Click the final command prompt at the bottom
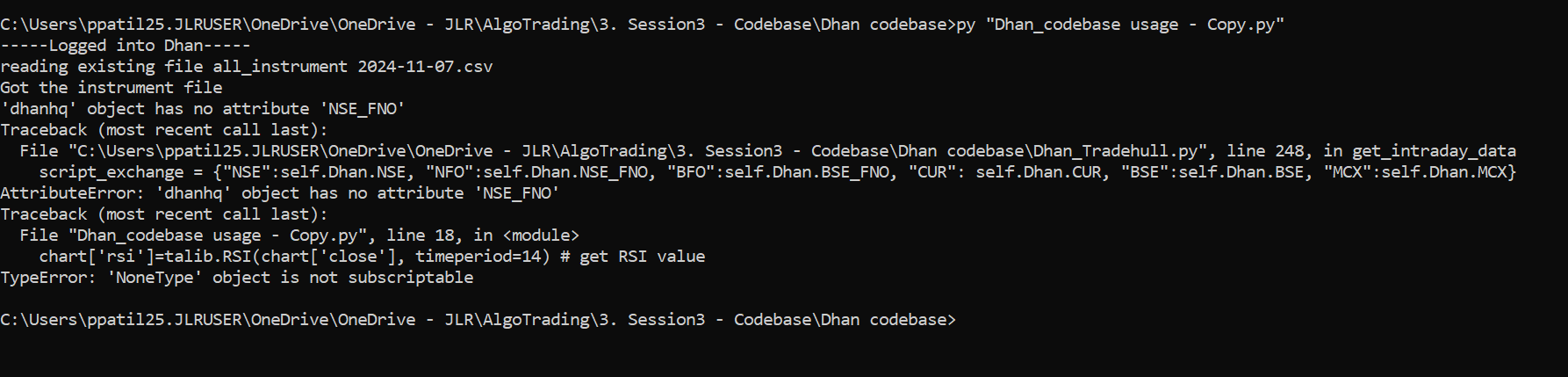 pyautogui.click(x=478, y=320)
